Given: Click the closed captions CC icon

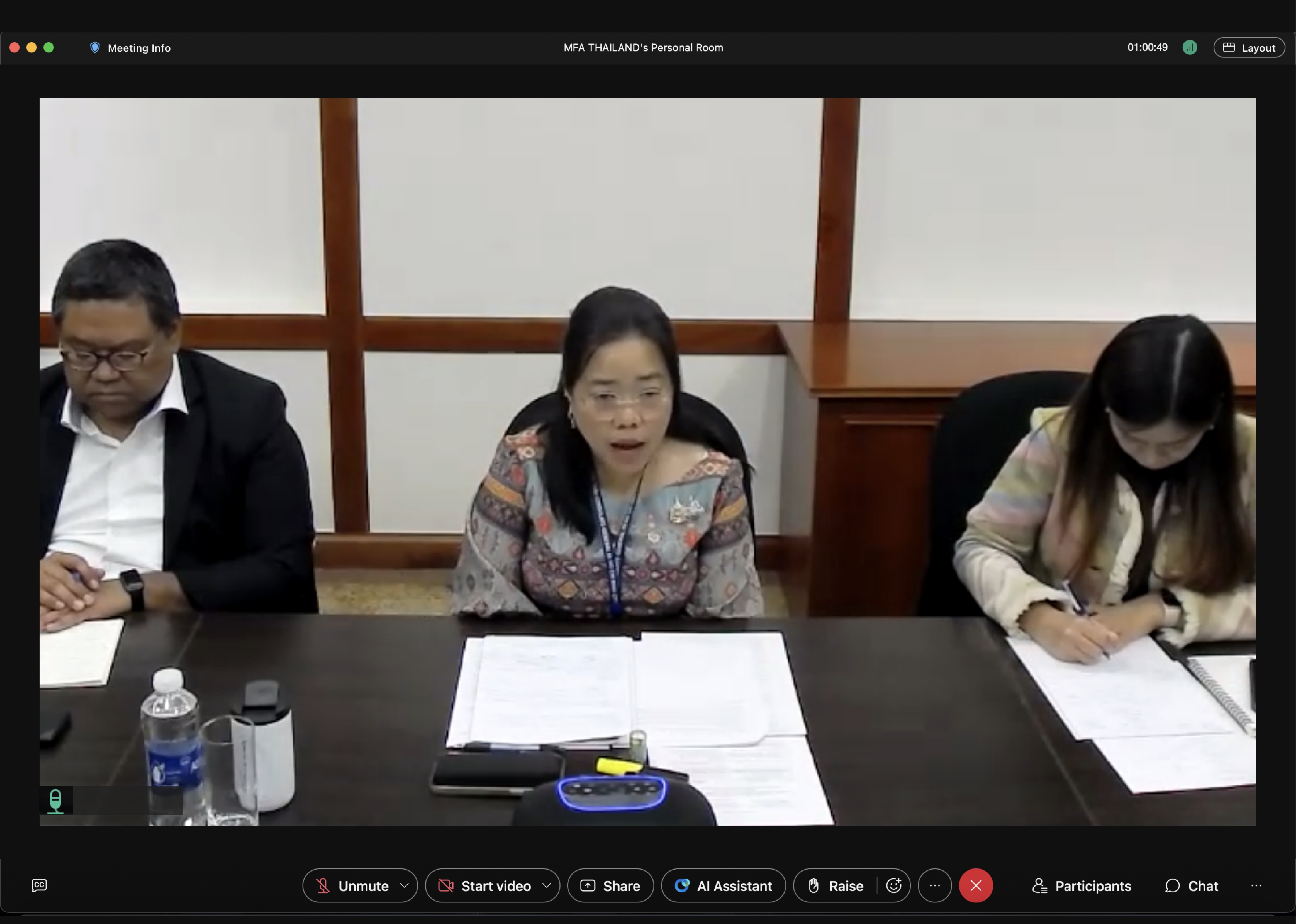Looking at the screenshot, I should pyautogui.click(x=39, y=885).
